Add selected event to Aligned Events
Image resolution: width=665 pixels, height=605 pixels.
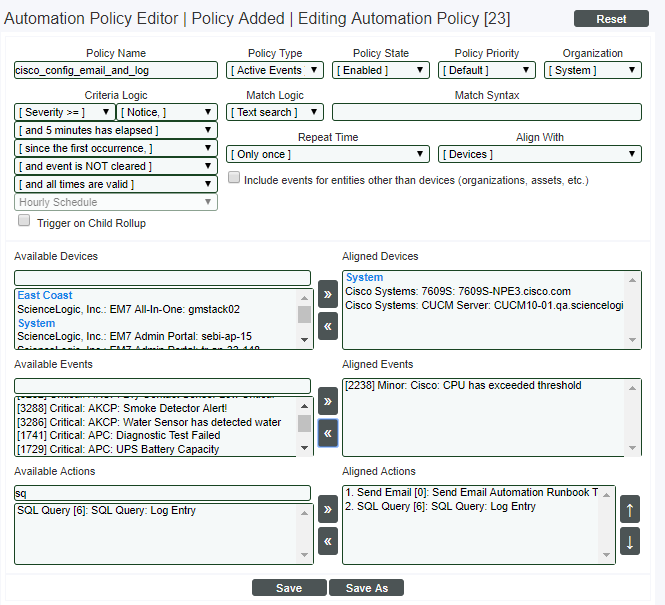(327, 404)
